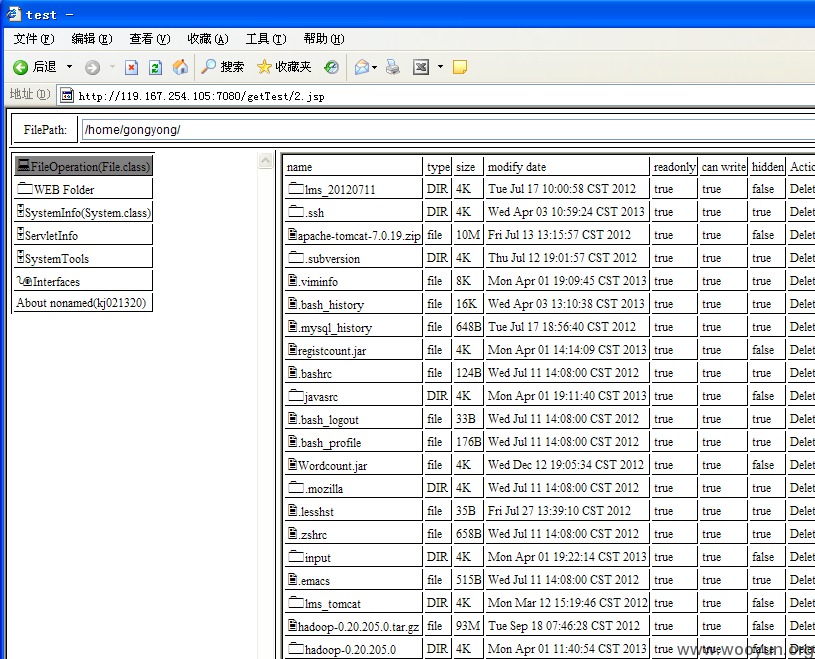Click the name column header
This screenshot has width=815, height=659.
point(299,167)
